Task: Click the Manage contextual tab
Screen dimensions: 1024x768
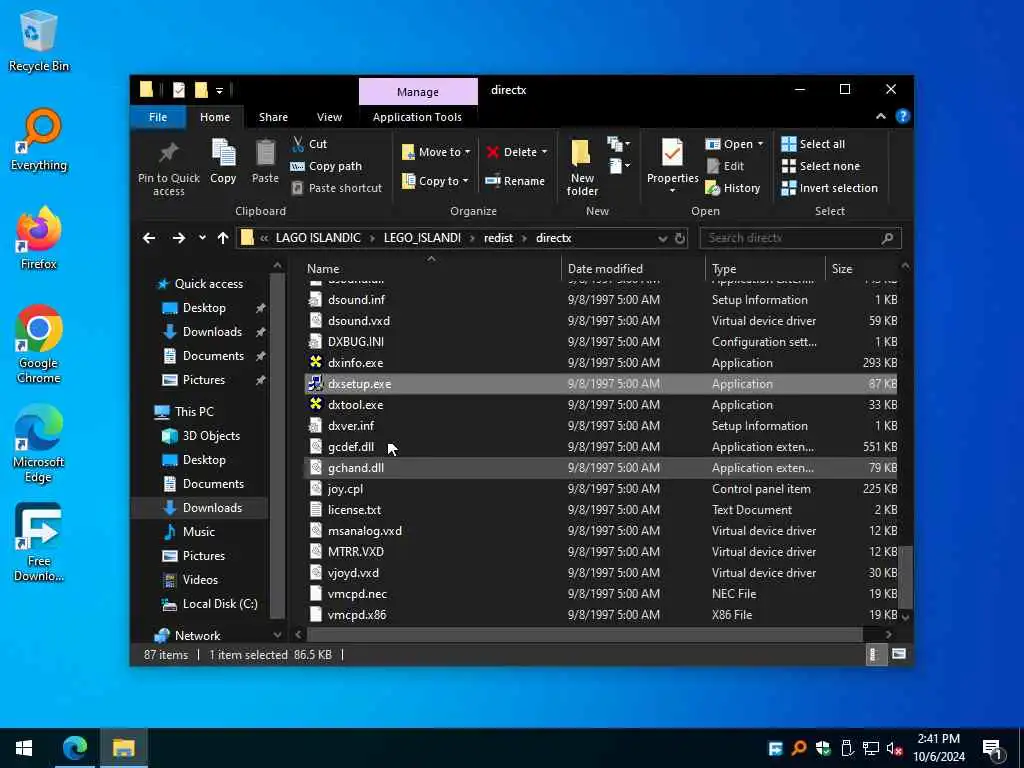Action: click(x=418, y=92)
